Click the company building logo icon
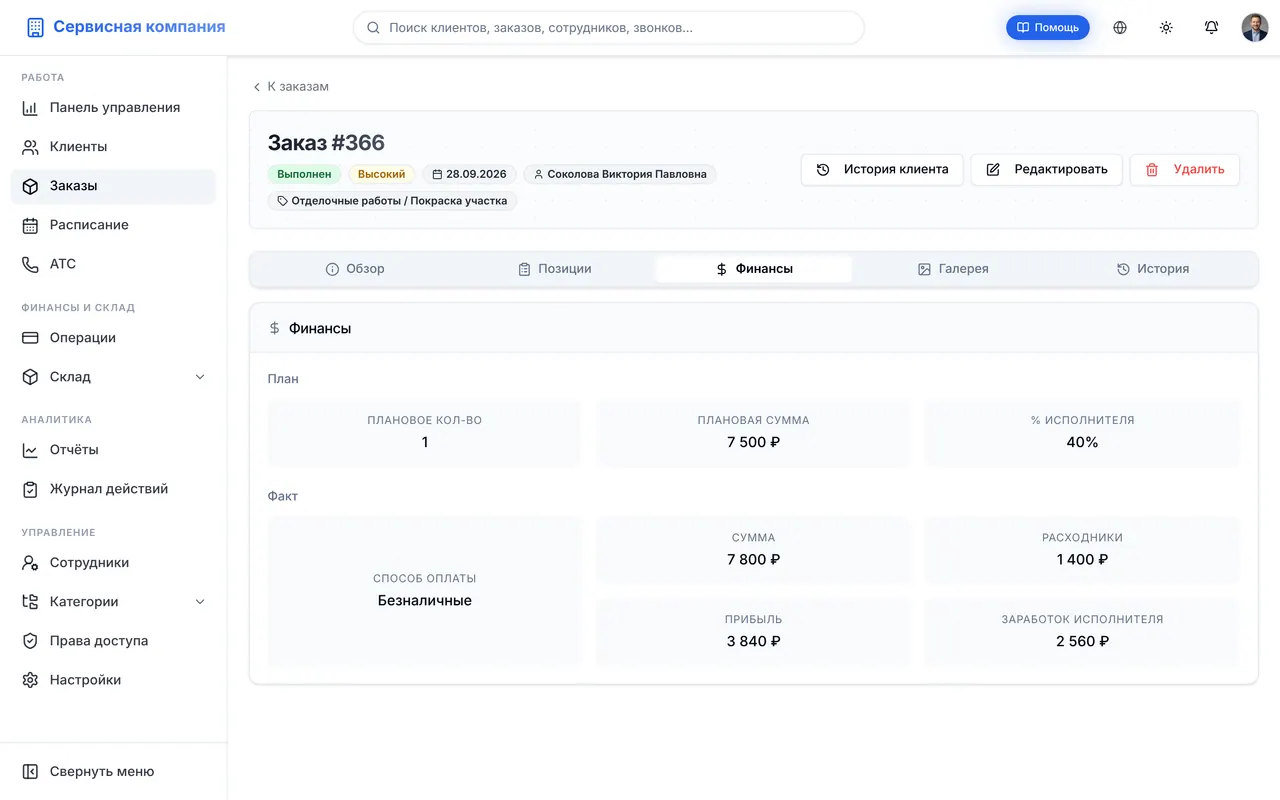The width and height of the screenshot is (1280, 800). (x=35, y=28)
